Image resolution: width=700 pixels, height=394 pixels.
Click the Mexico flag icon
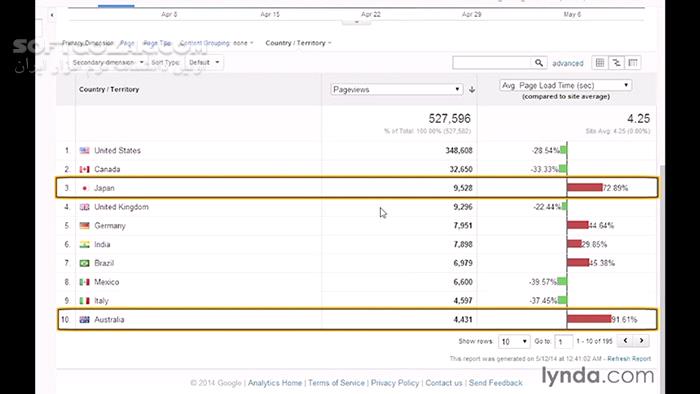coord(84,282)
